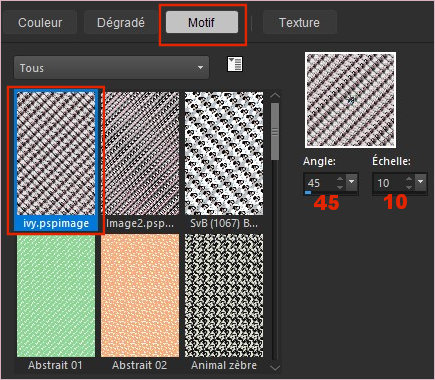435x380 pixels.
Task: Switch to the Couleur tab
Action: pos(40,23)
